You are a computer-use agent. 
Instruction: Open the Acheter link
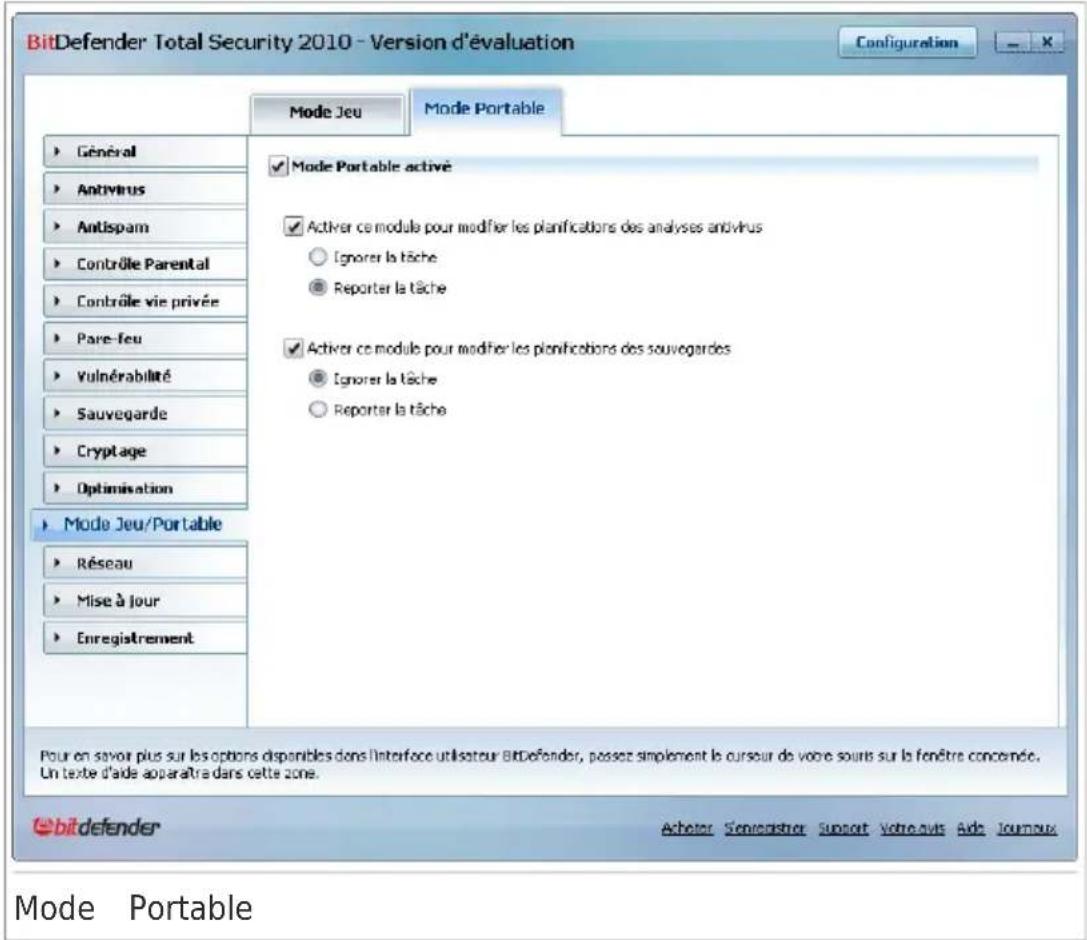coord(686,828)
